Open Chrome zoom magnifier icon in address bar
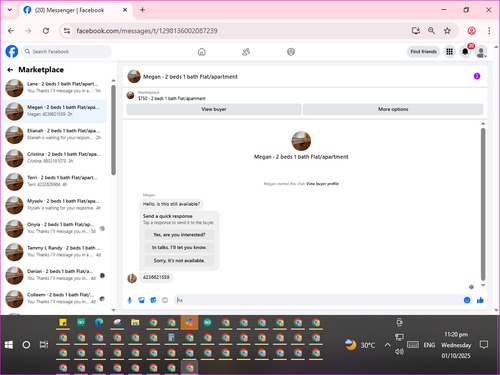Viewport: 500px width, 375px height. click(431, 31)
